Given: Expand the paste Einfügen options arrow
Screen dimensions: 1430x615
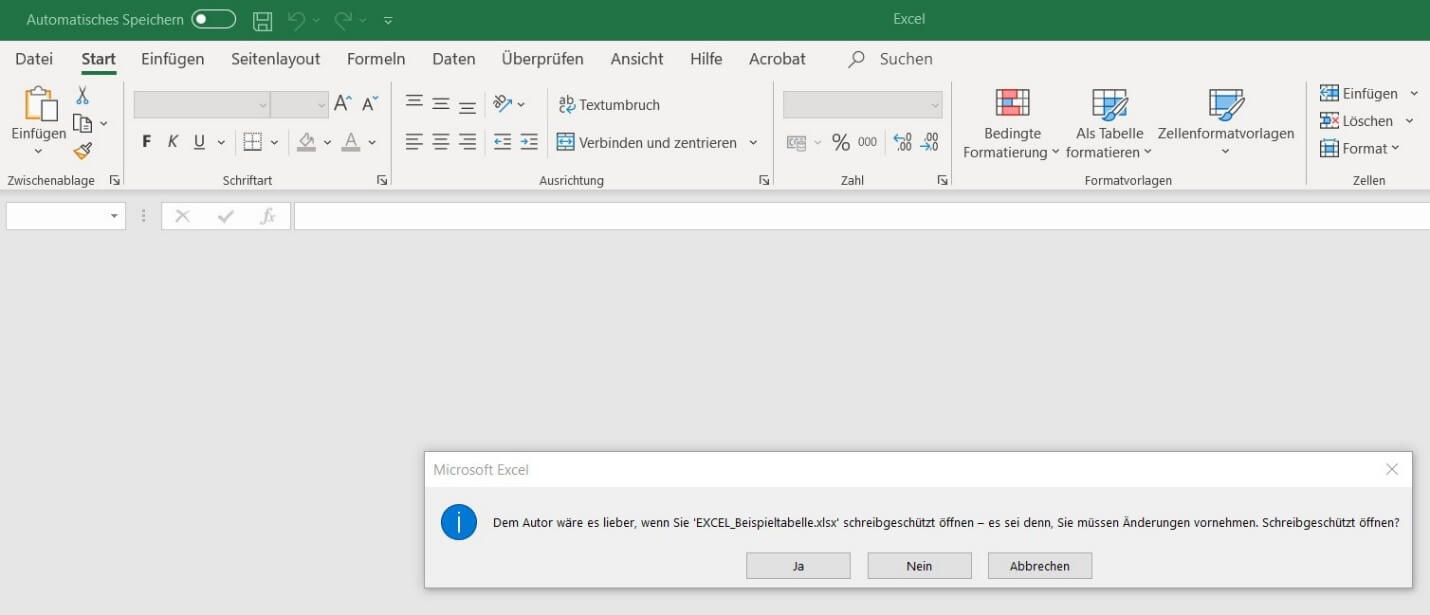Looking at the screenshot, I should 39,151.
